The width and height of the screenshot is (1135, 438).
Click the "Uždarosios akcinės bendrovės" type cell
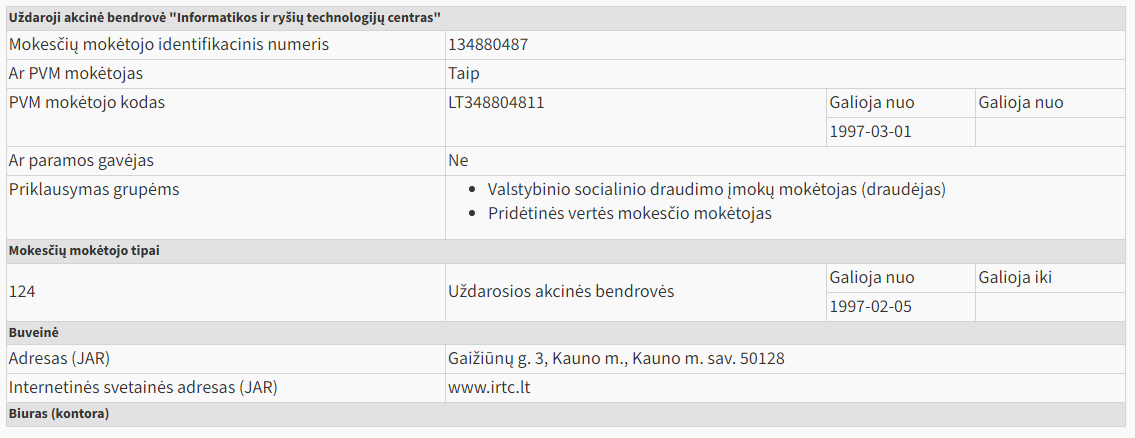(x=561, y=292)
